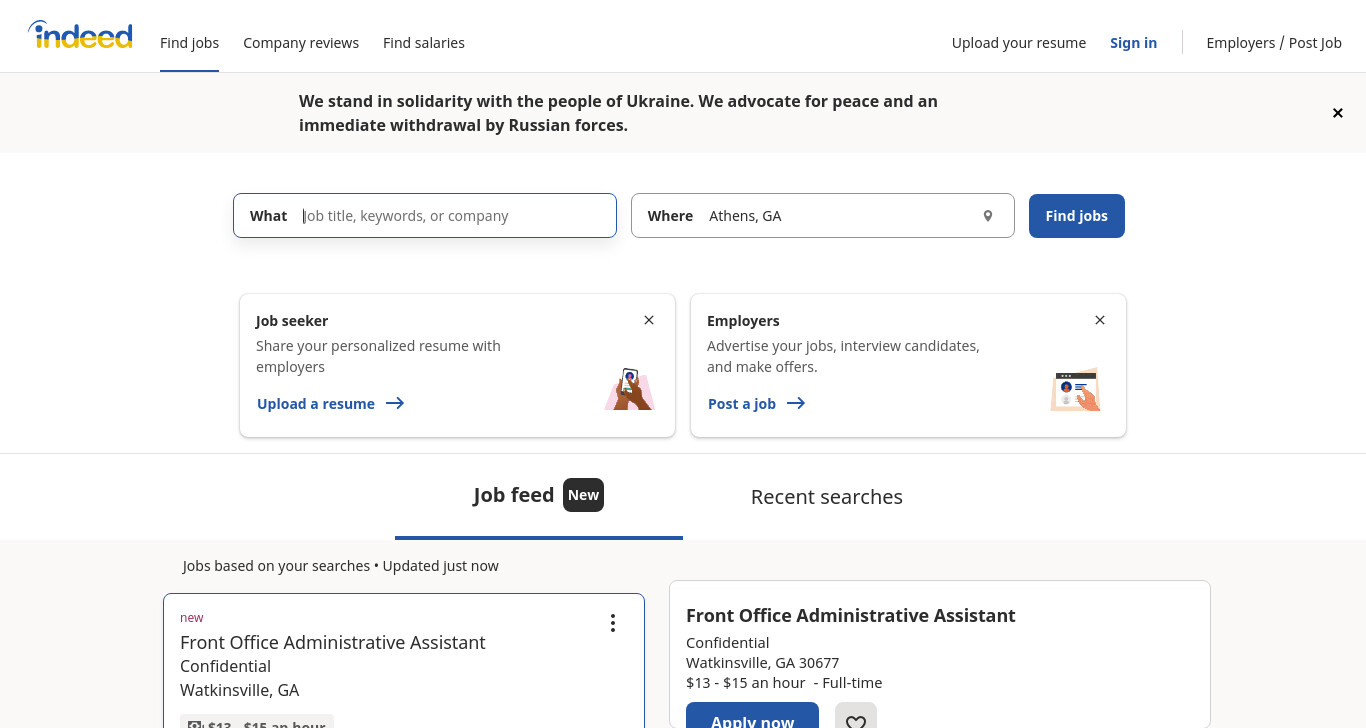Click the New badge beside Job feed
The height and width of the screenshot is (728, 1366).
pyautogui.click(x=583, y=495)
